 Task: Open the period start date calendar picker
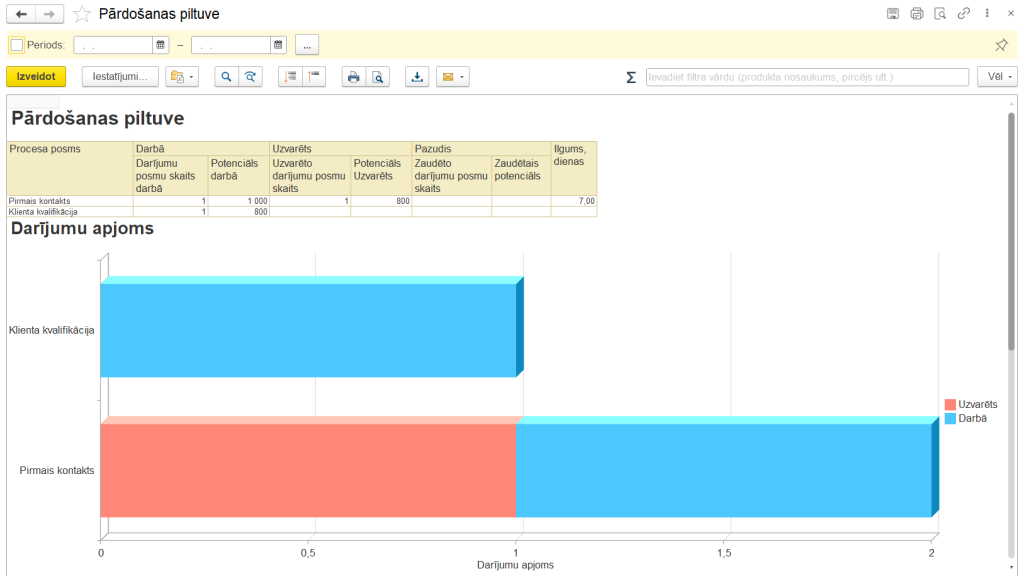click(x=160, y=45)
